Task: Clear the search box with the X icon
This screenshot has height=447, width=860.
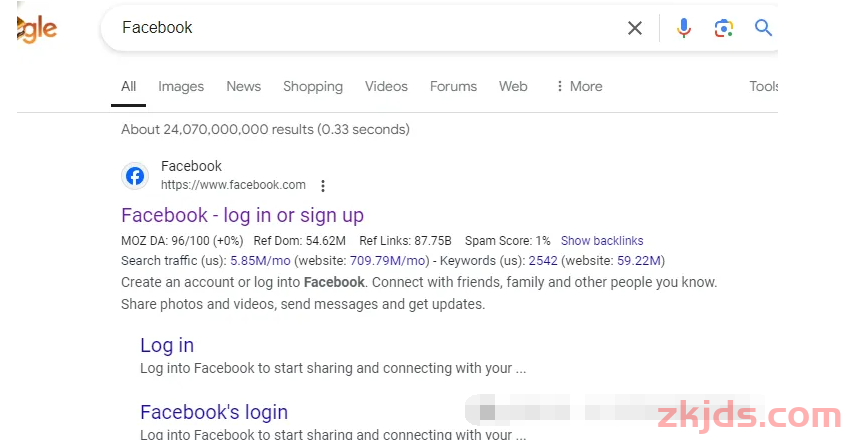Action: click(x=635, y=28)
